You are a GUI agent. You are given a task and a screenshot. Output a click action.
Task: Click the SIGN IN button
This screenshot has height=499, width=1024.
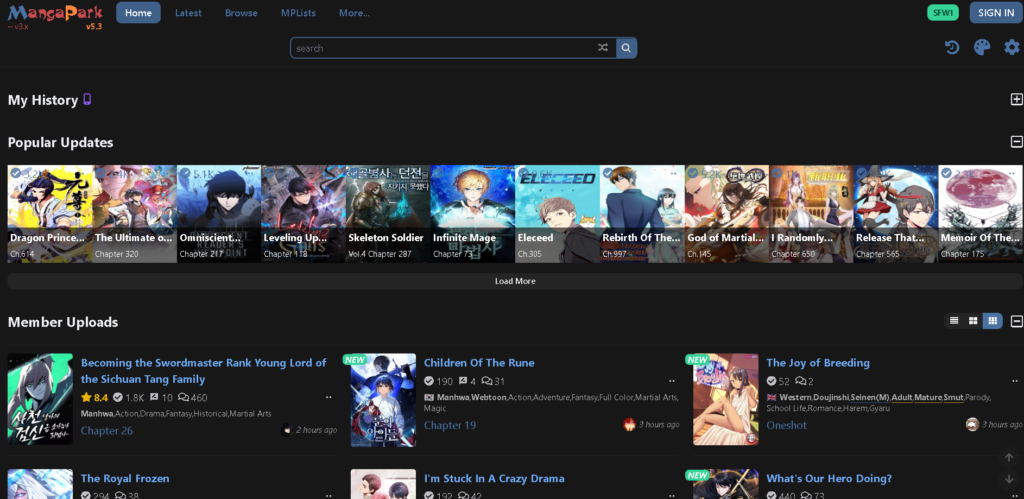(x=996, y=12)
